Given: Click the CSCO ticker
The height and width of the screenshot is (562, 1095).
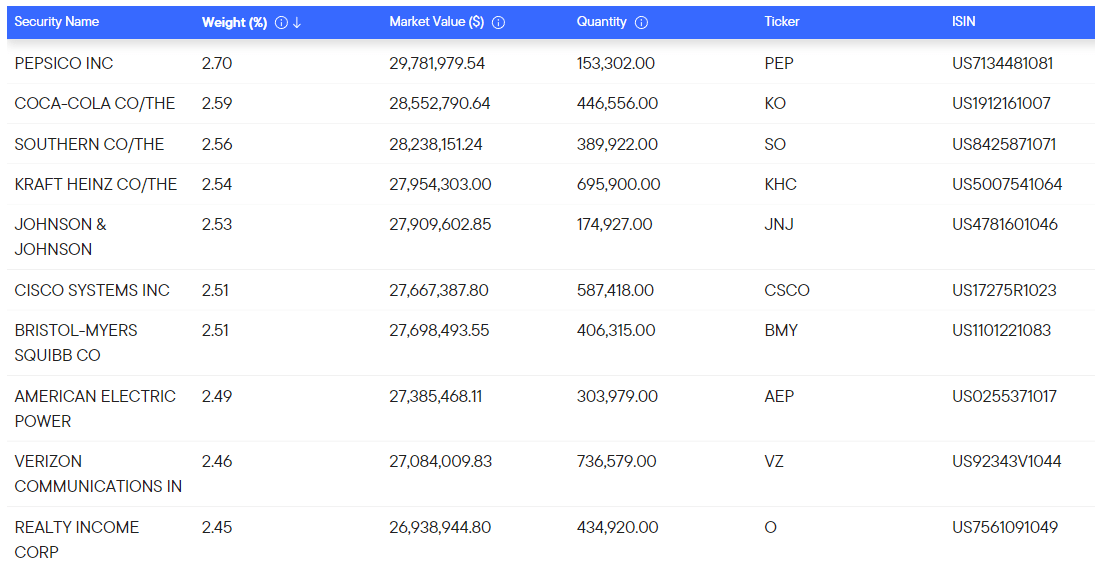Looking at the screenshot, I should (x=787, y=290).
